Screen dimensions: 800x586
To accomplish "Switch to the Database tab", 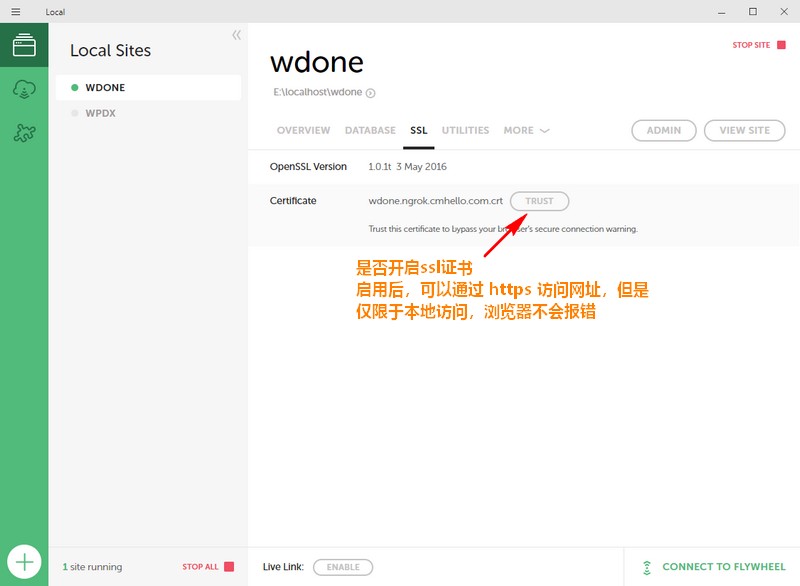I will pos(370,131).
